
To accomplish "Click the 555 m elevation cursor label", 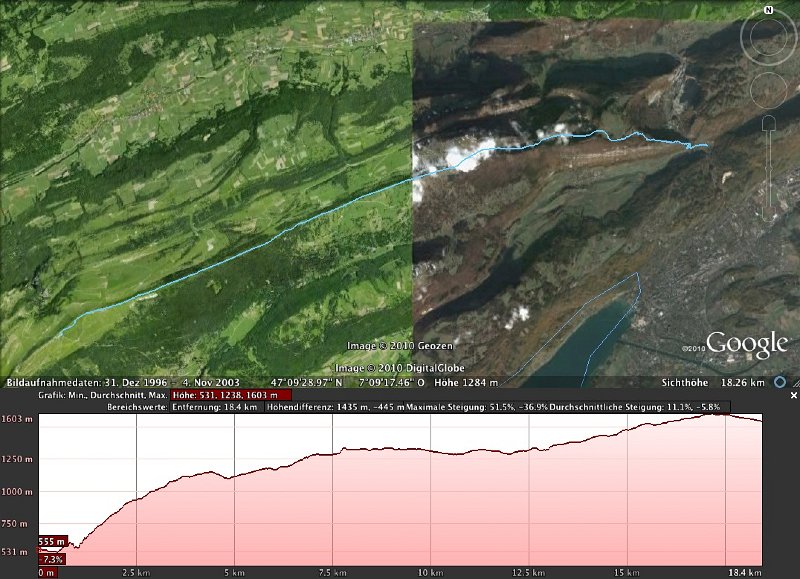I will click(x=53, y=542).
